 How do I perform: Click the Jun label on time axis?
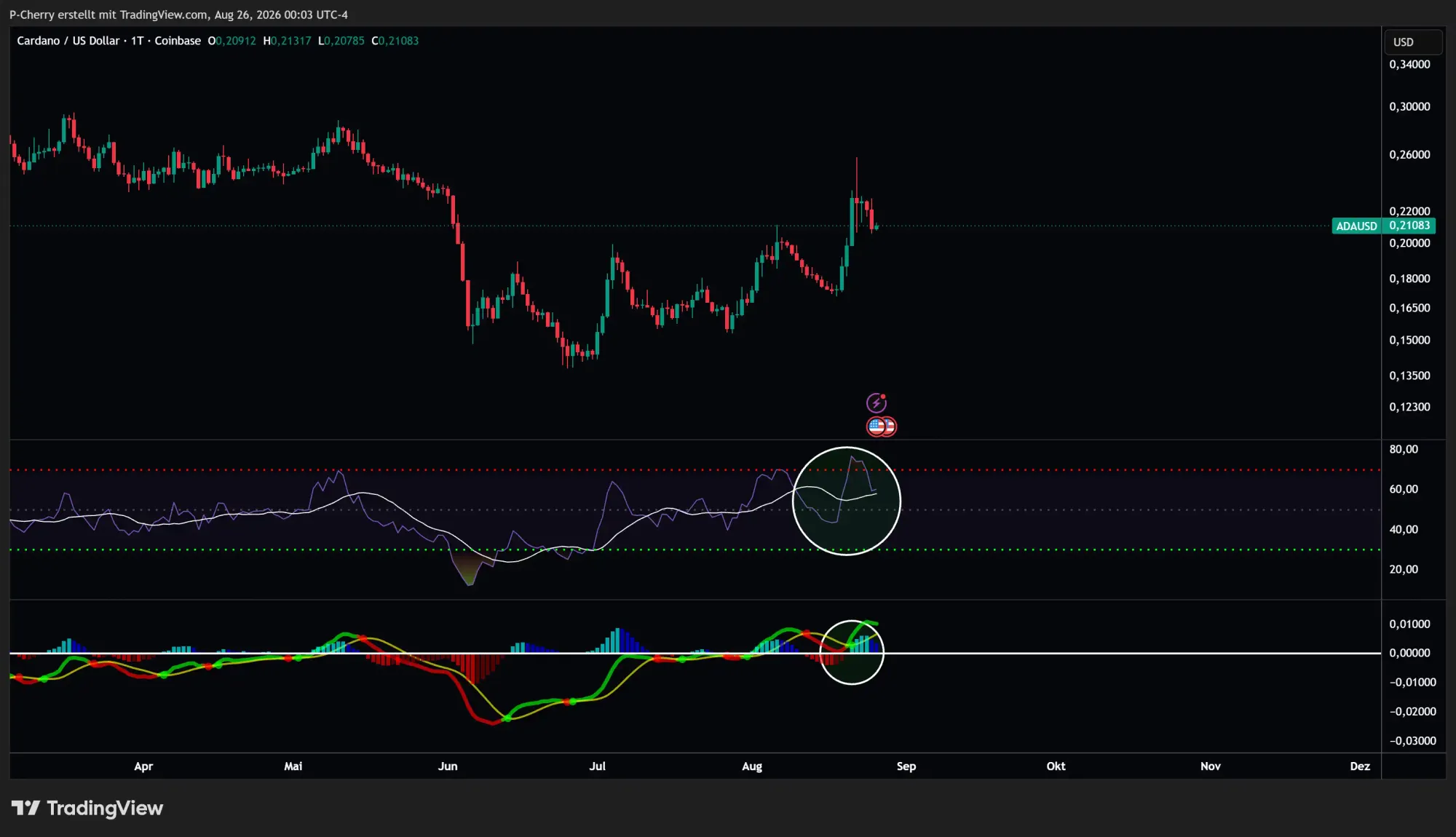coord(448,766)
